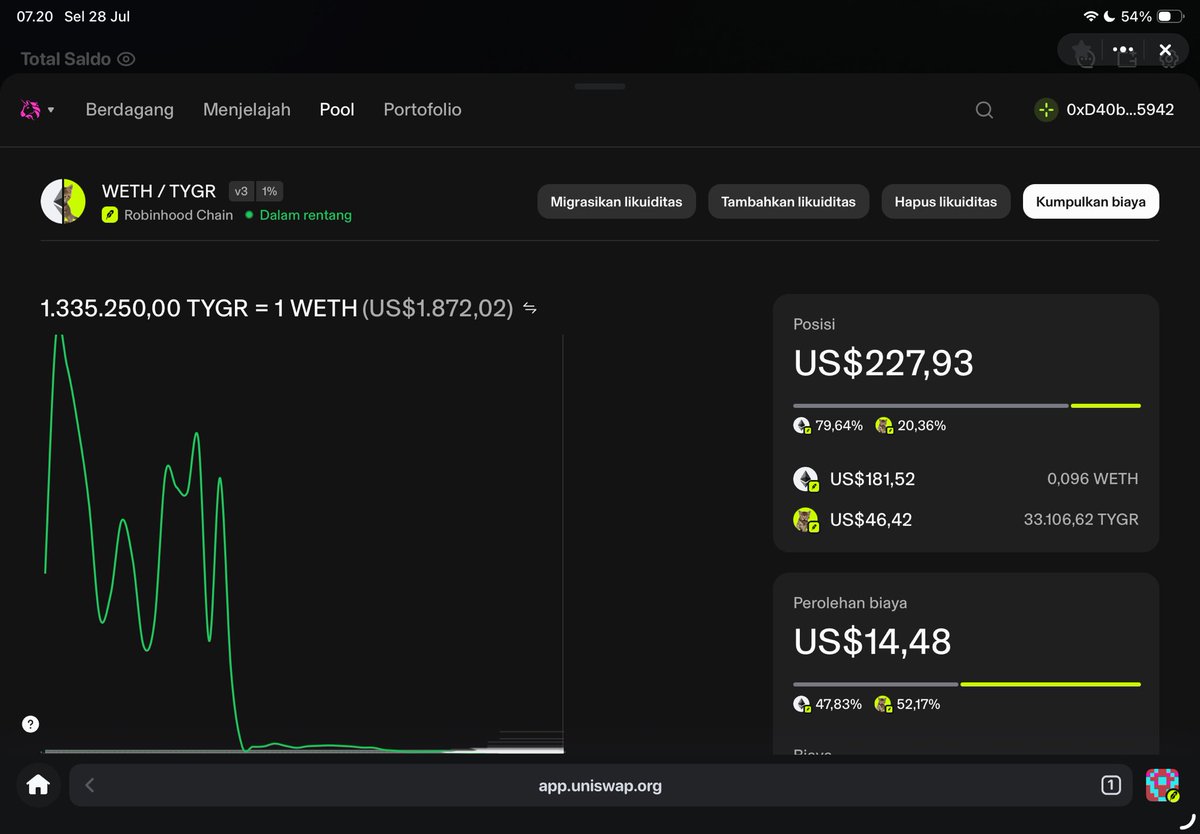The image size is (1200, 834).
Task: Tap the battery status icon
Action: [x=1171, y=17]
